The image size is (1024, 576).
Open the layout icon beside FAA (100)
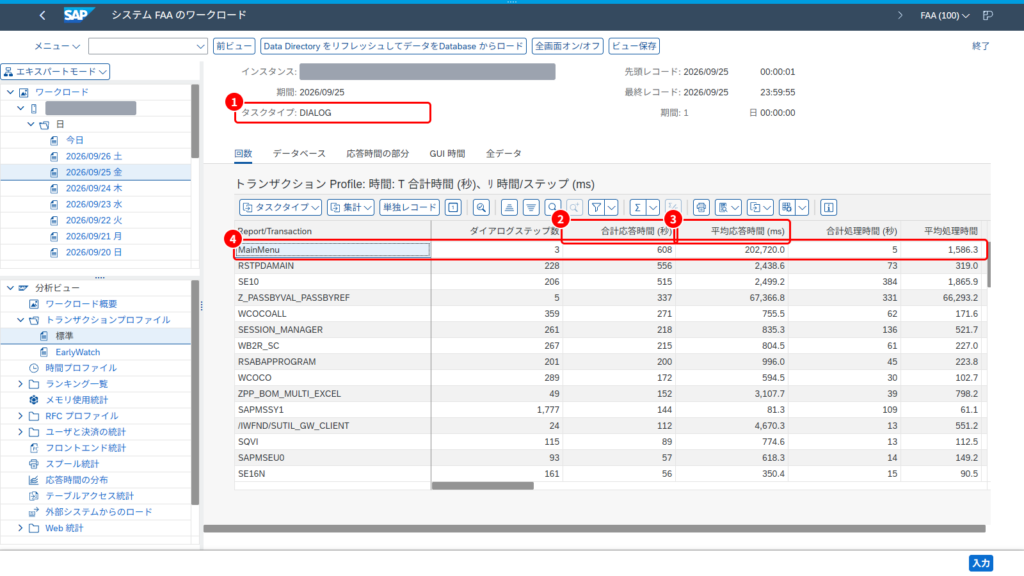pyautogui.click(x=987, y=15)
